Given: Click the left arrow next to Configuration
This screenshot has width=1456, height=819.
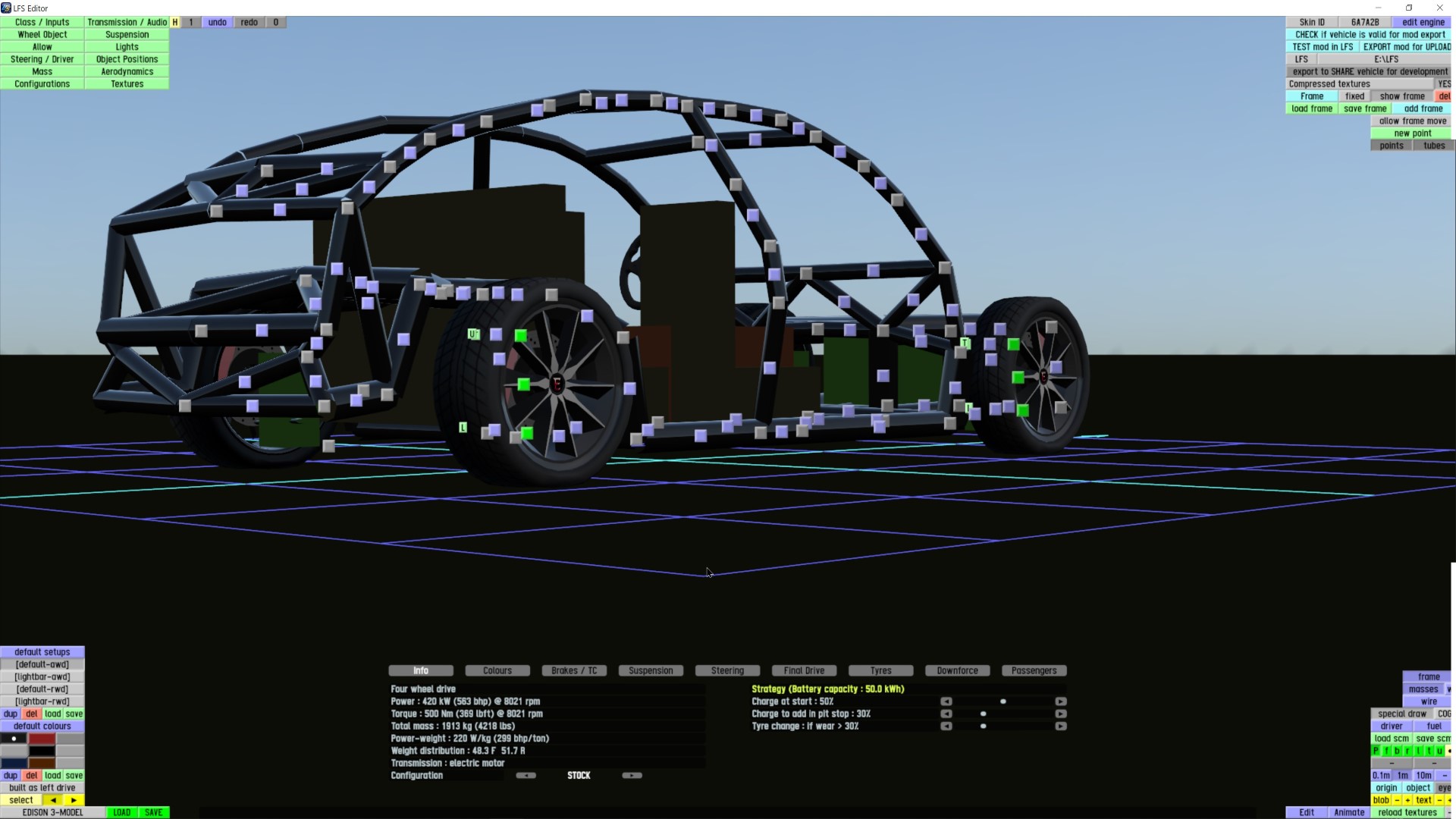Looking at the screenshot, I should [x=526, y=775].
